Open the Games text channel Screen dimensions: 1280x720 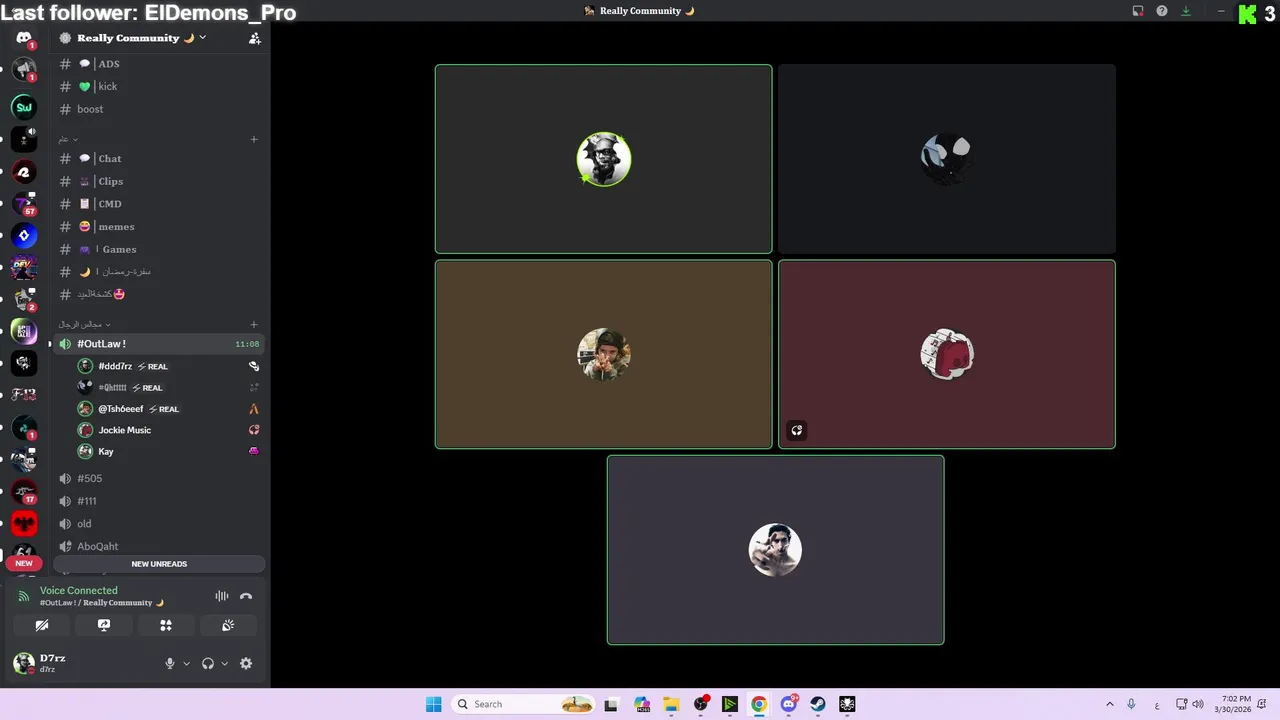click(159, 249)
